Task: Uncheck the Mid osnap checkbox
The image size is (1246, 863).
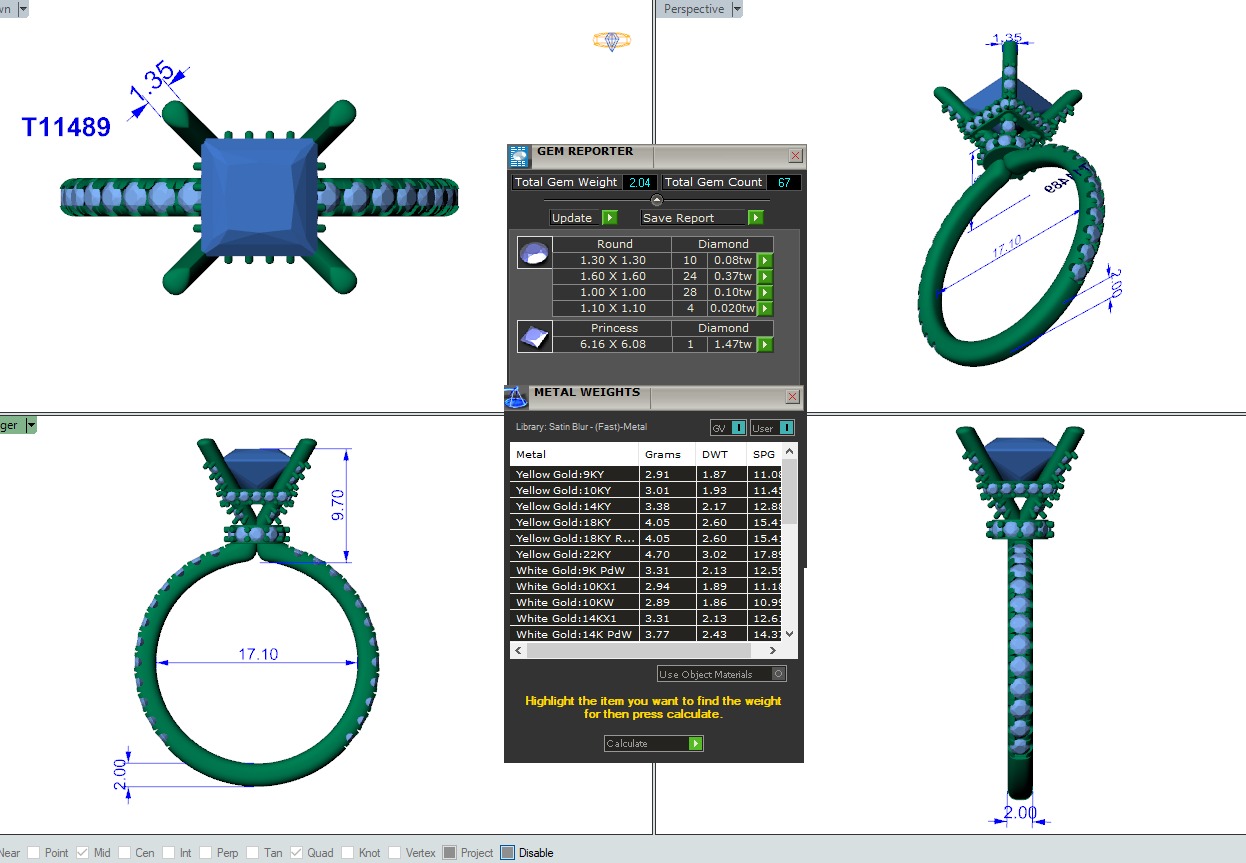Action: coord(83,853)
